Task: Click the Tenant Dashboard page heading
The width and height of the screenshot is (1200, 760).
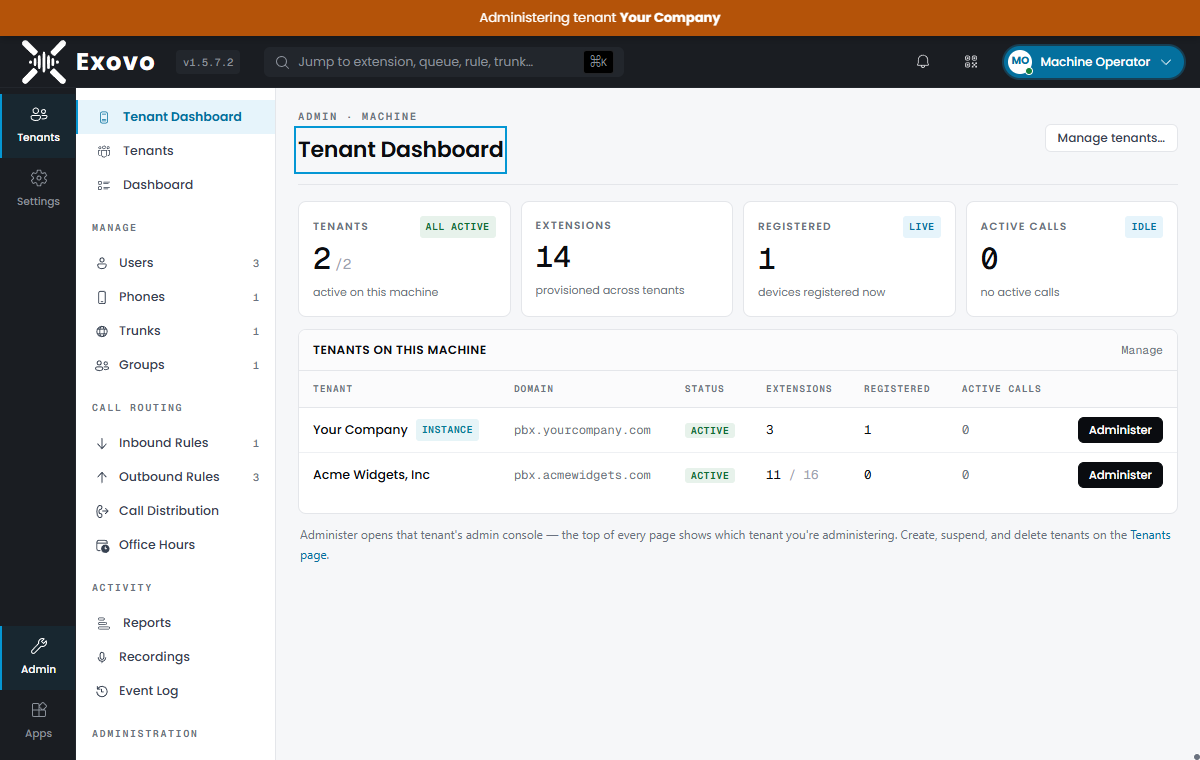Action: click(x=401, y=150)
